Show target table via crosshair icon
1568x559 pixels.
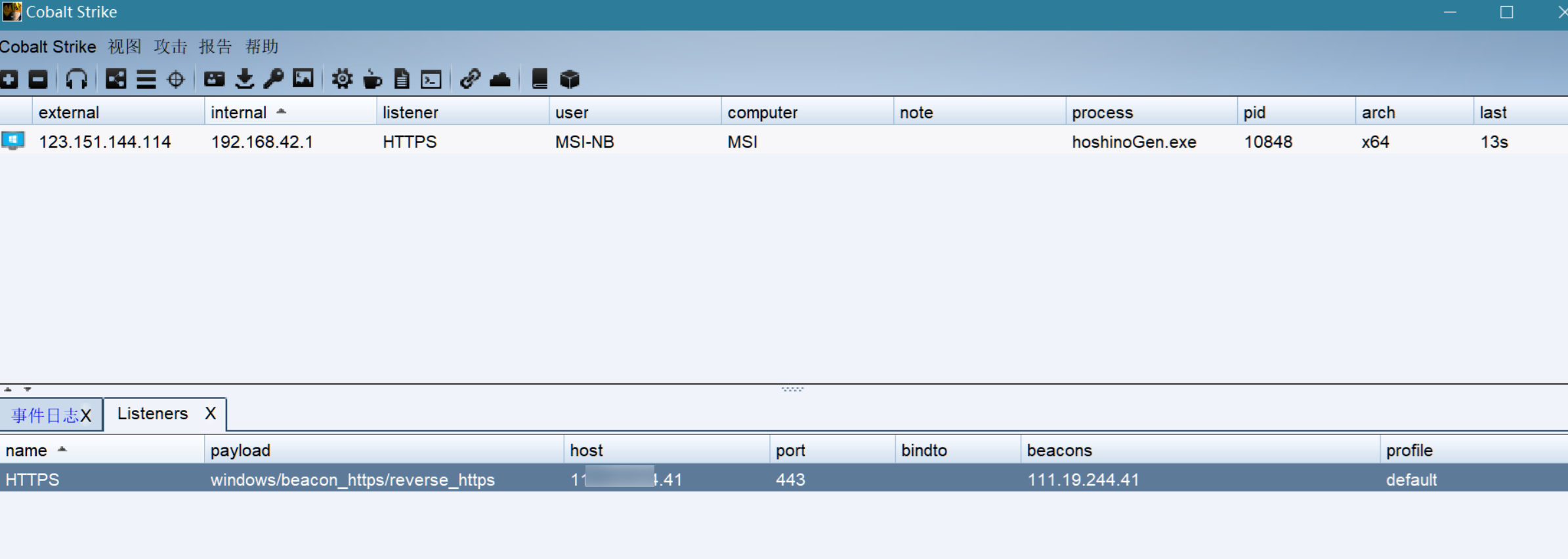(176, 79)
